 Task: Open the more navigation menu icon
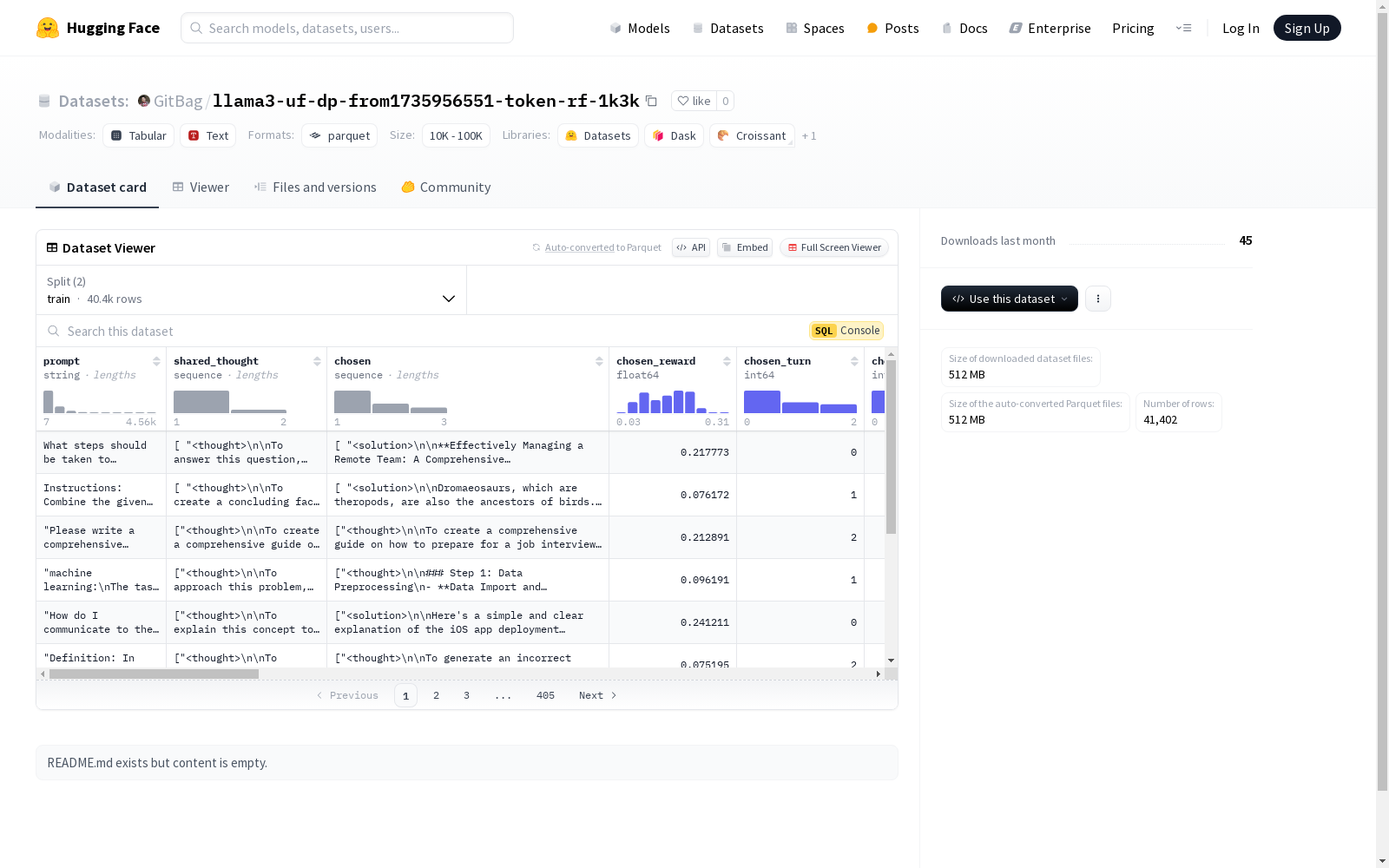1183,28
